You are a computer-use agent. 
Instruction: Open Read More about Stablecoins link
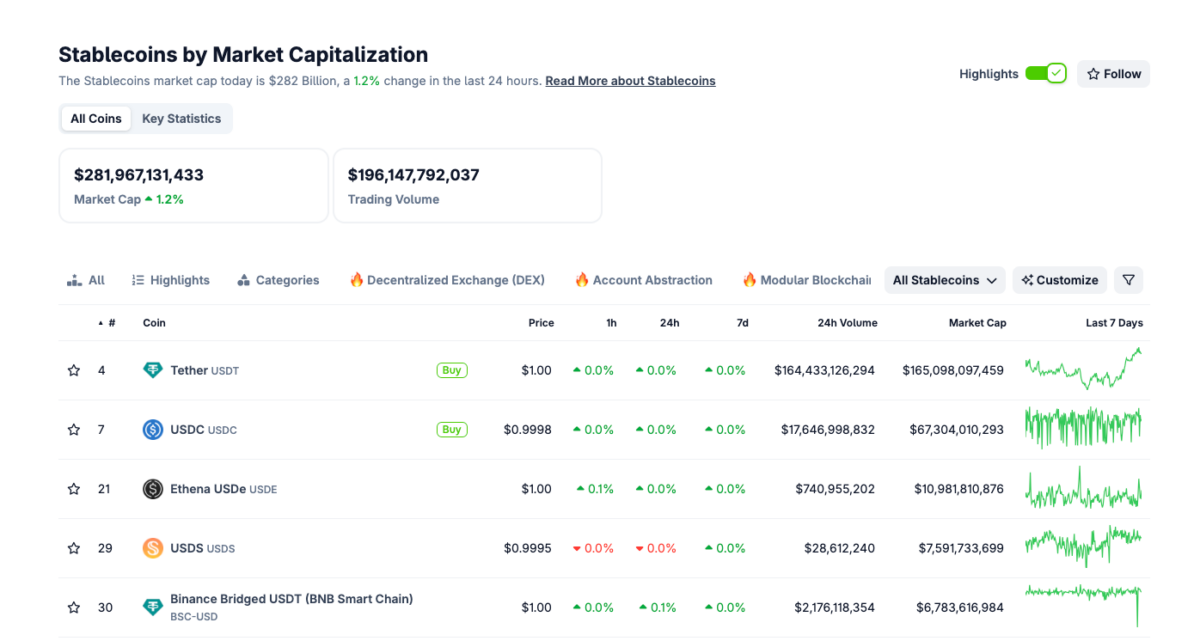pos(630,81)
